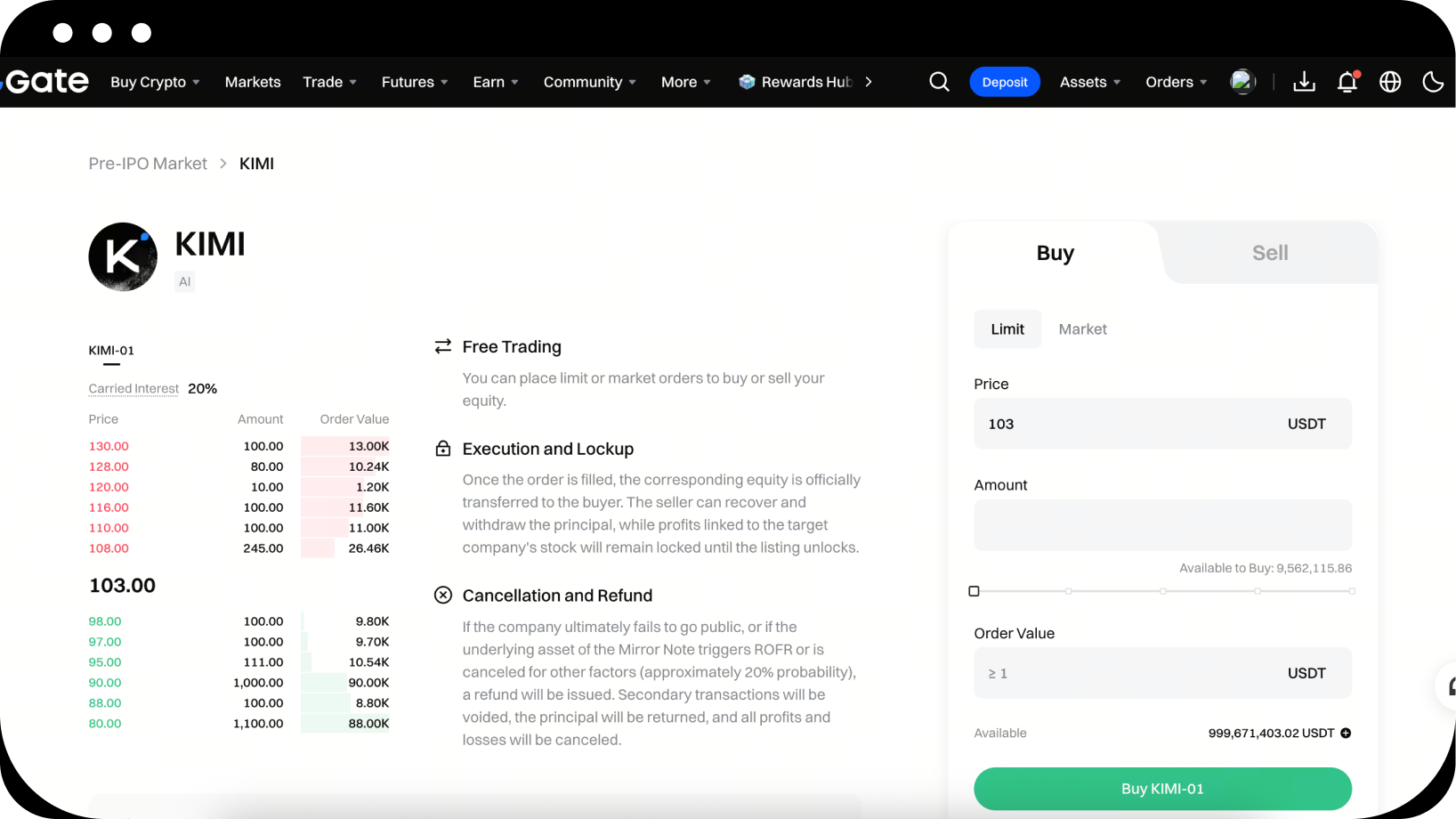Expand the Assets dropdown
1456x819 pixels.
pos(1090,82)
